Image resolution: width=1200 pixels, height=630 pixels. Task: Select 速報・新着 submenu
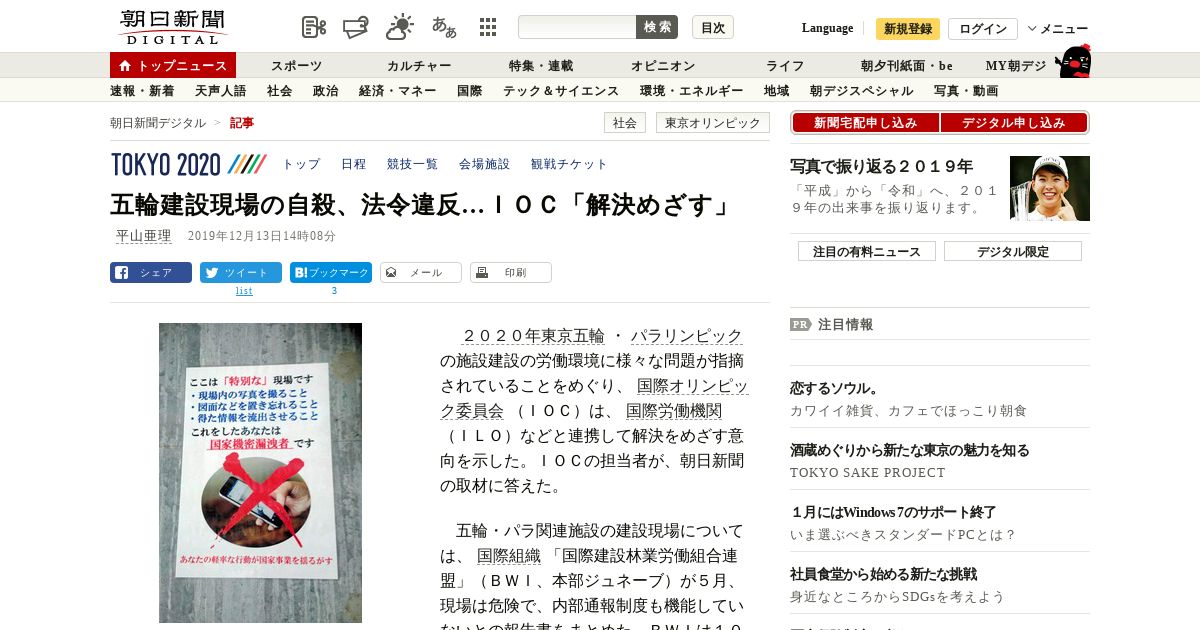click(142, 90)
